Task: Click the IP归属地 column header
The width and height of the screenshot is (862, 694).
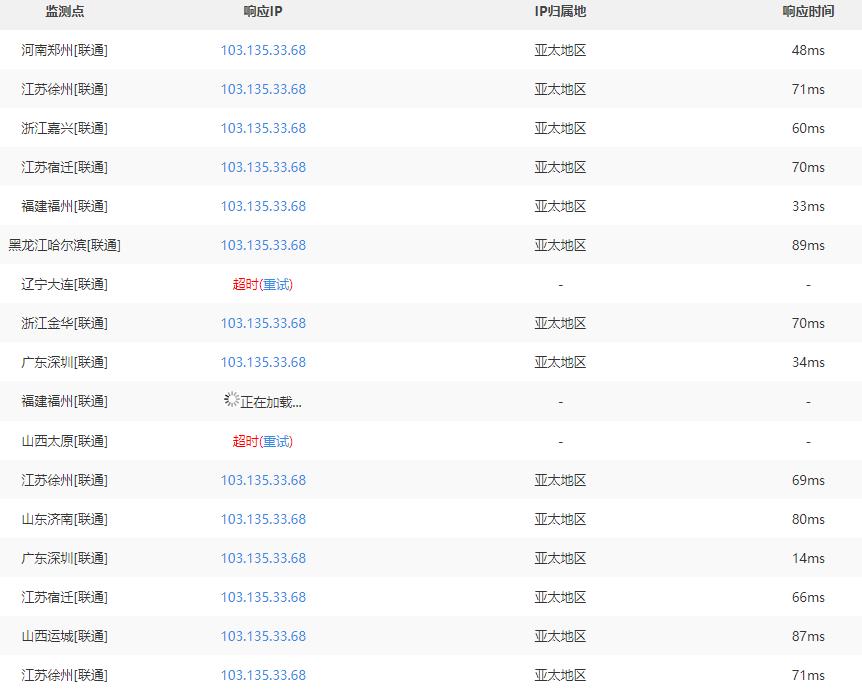Action: [560, 12]
